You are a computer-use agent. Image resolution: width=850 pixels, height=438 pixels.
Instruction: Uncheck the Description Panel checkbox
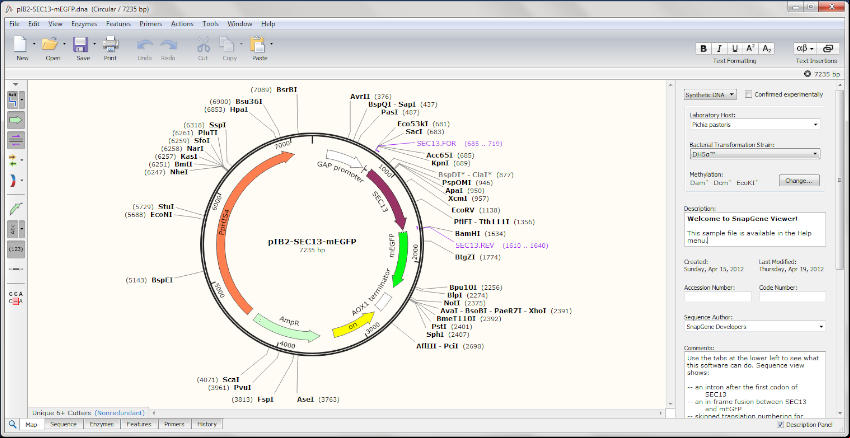[x=781, y=424]
